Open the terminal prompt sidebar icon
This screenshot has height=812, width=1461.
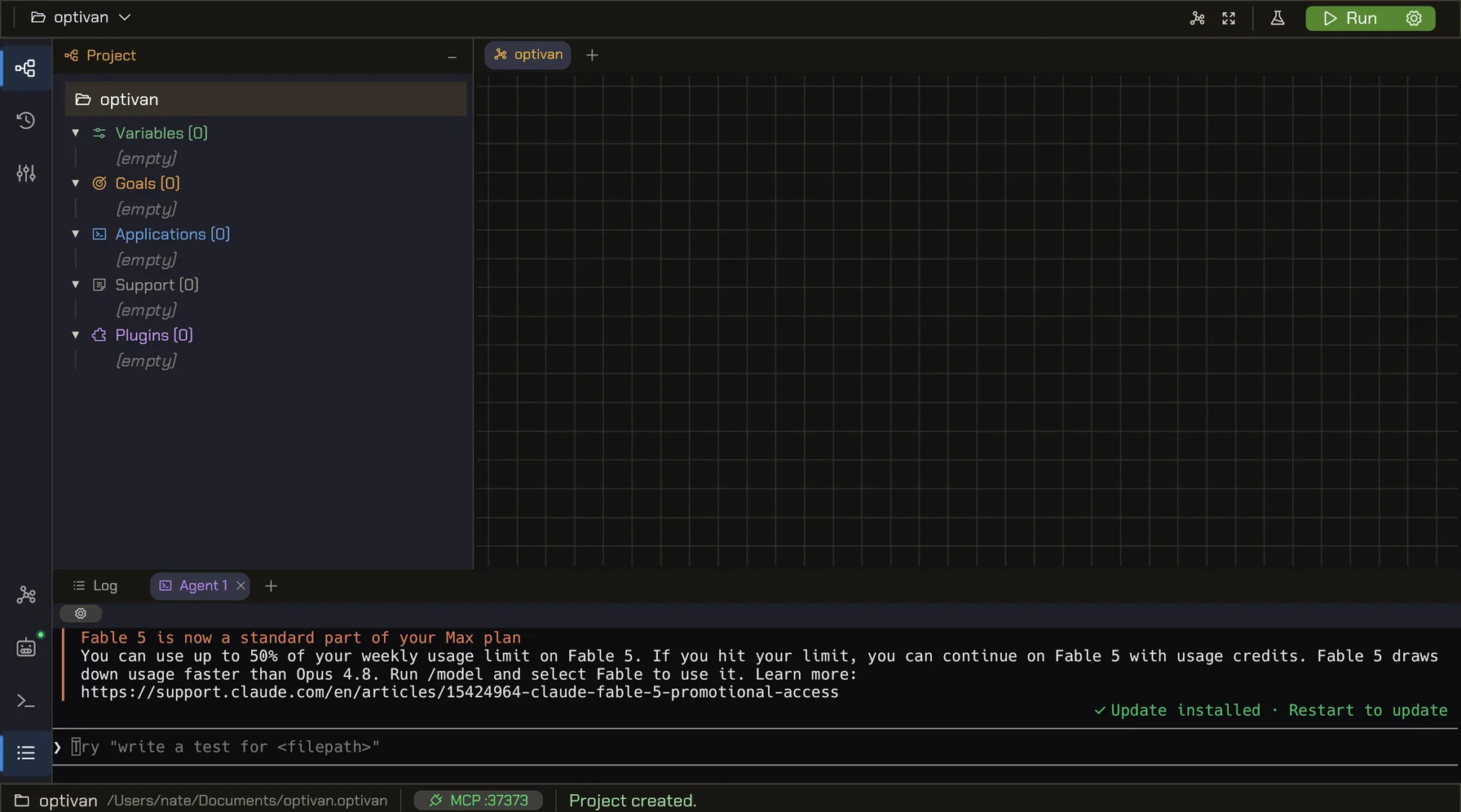click(25, 700)
